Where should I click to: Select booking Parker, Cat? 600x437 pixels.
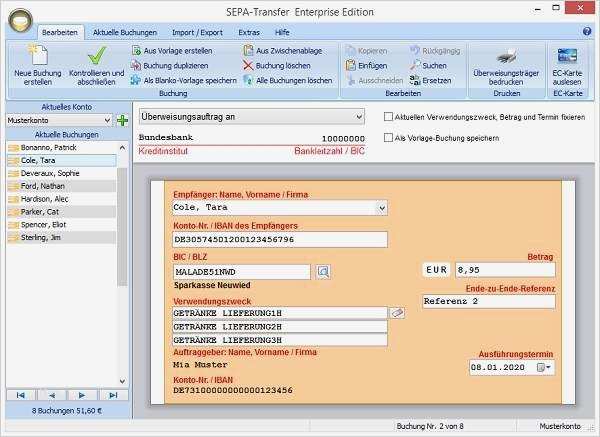click(62, 212)
